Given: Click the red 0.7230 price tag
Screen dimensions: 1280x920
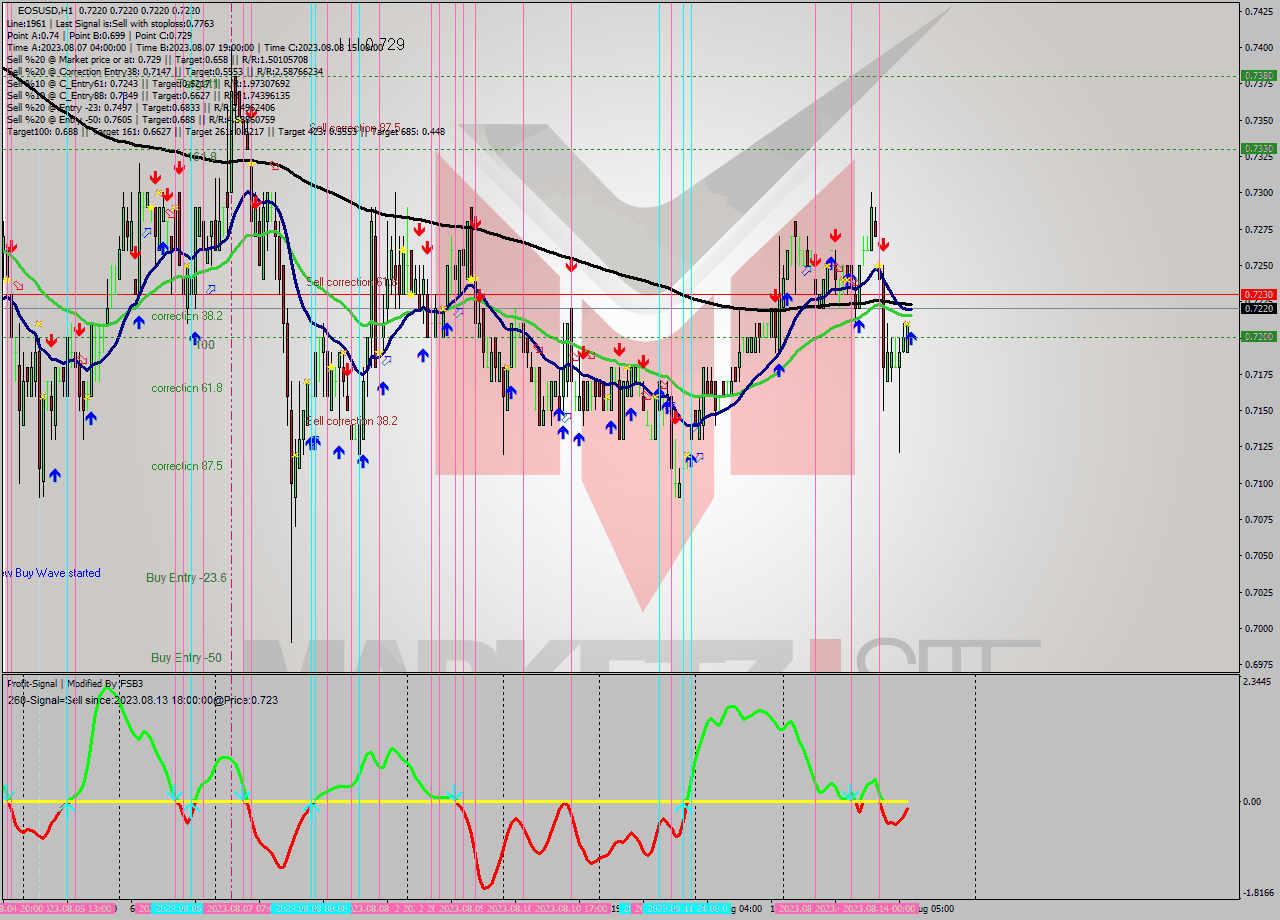Looking at the screenshot, I should (x=1257, y=295).
